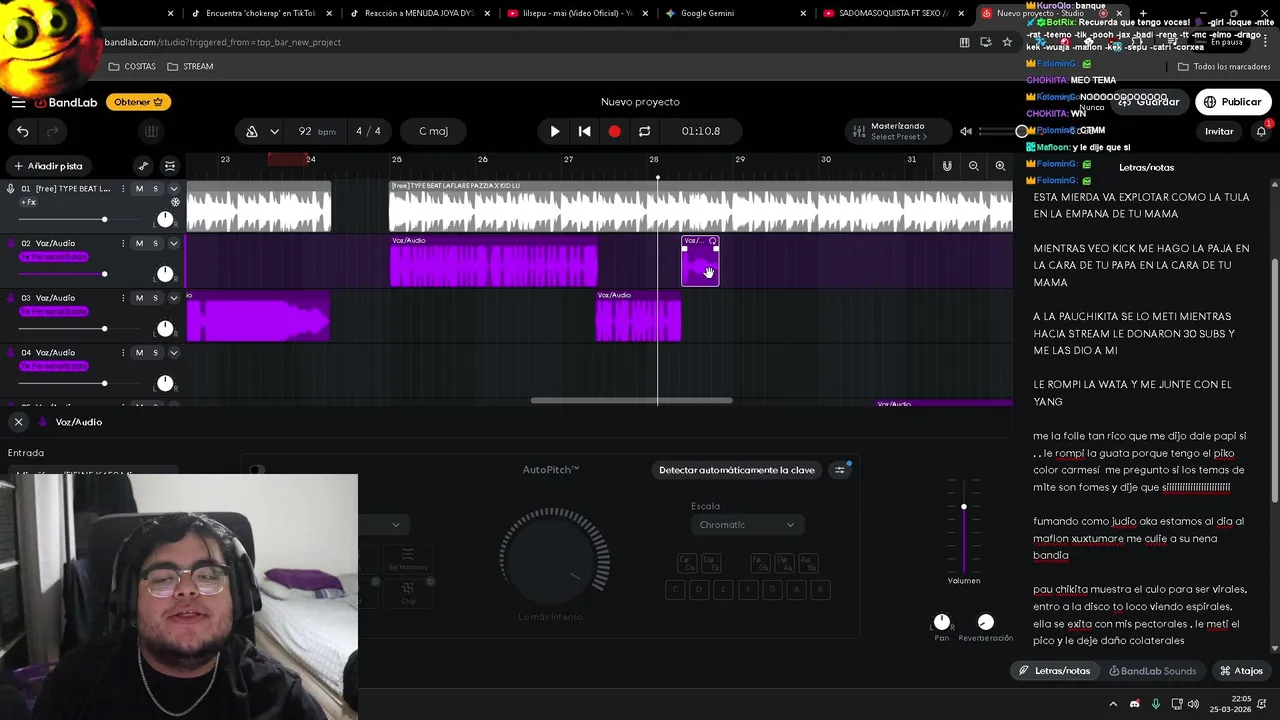The height and width of the screenshot is (720, 1280).
Task: Click timeline ruler at bar 26
Action: (x=482, y=160)
